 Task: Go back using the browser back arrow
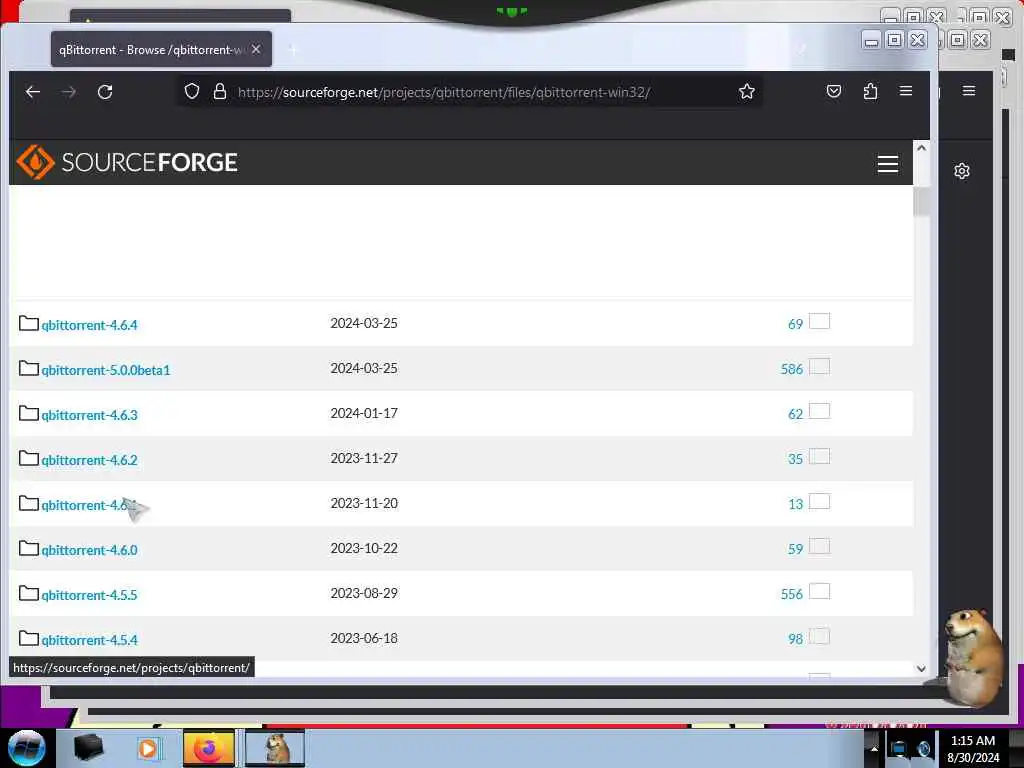click(33, 92)
